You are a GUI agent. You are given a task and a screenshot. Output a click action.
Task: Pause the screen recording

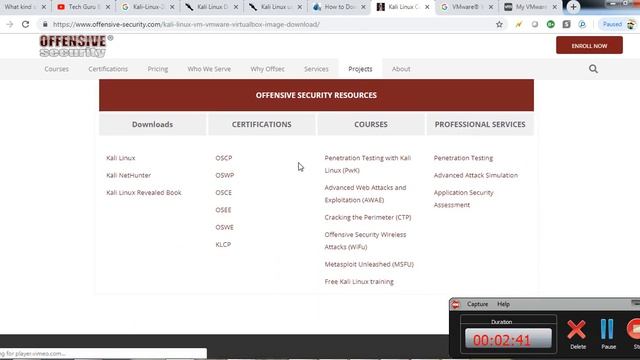click(608, 334)
